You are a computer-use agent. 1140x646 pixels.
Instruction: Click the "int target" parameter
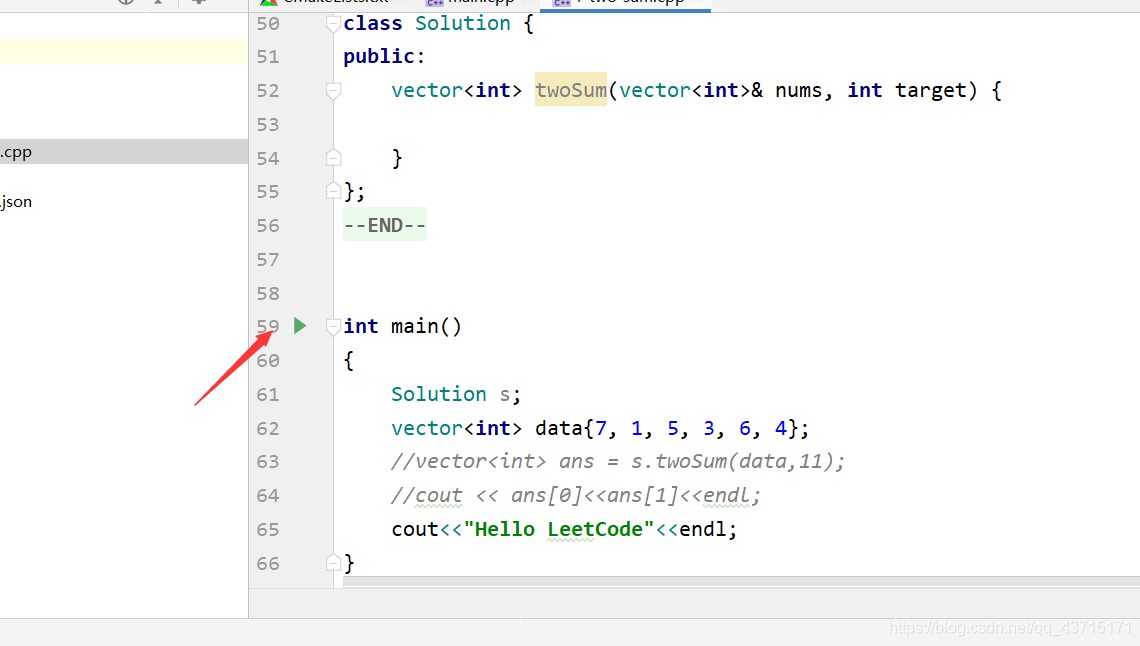pyautogui.click(x=907, y=90)
